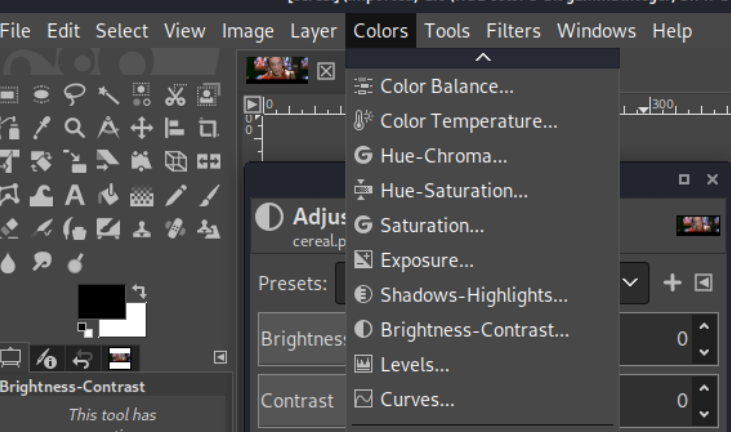Select the Pencil tool
Screen dimensions: 731x432
(175, 195)
